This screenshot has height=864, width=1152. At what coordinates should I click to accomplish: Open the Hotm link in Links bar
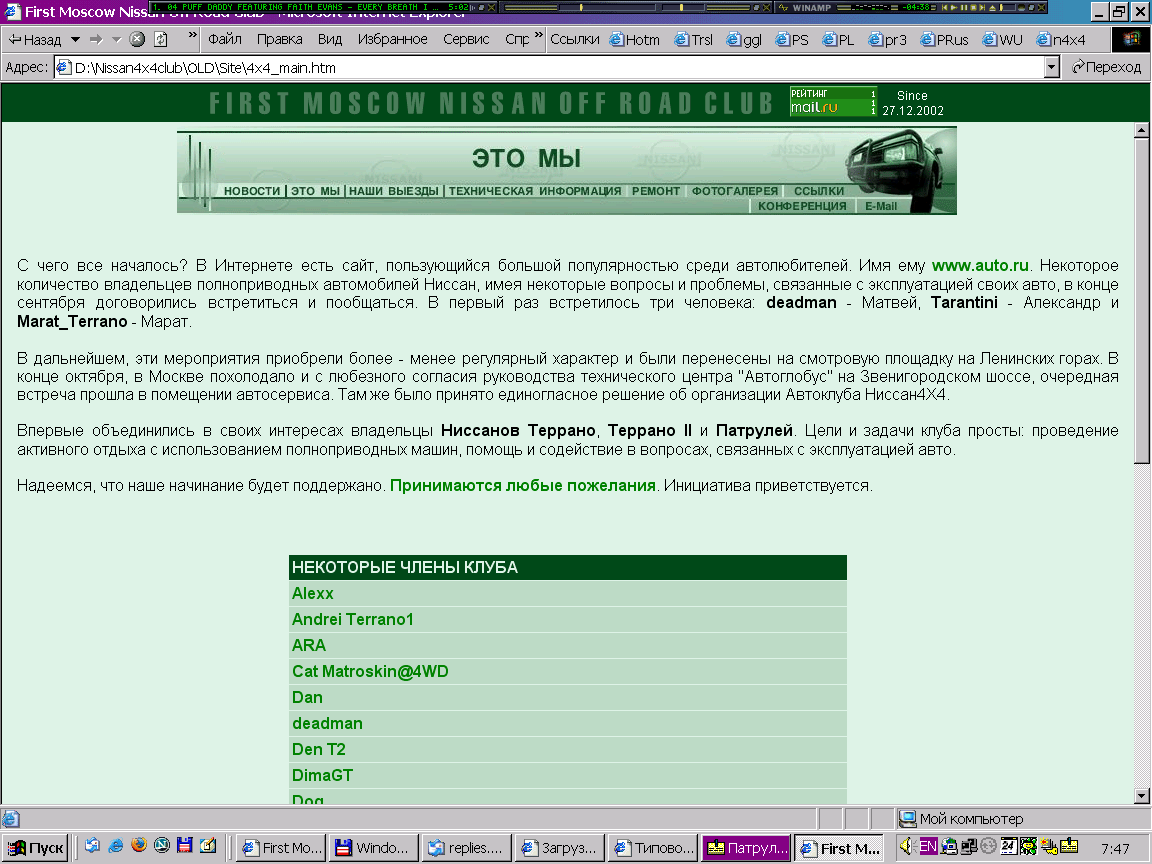pos(635,40)
